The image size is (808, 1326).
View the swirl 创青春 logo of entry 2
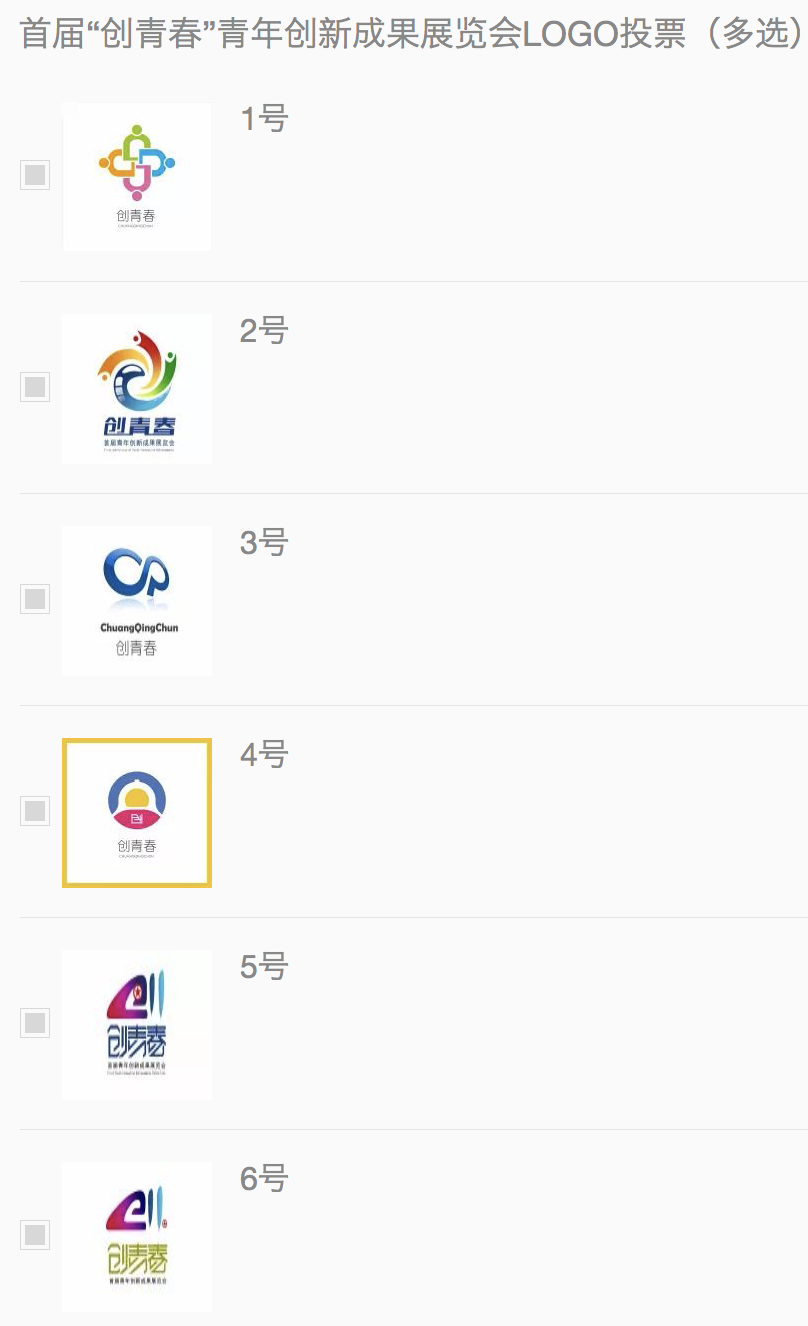137,389
